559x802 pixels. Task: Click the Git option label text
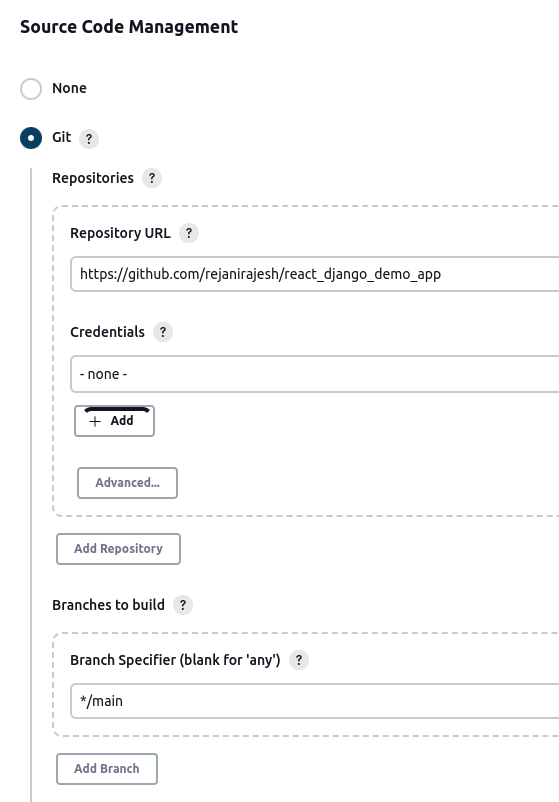click(x=61, y=138)
